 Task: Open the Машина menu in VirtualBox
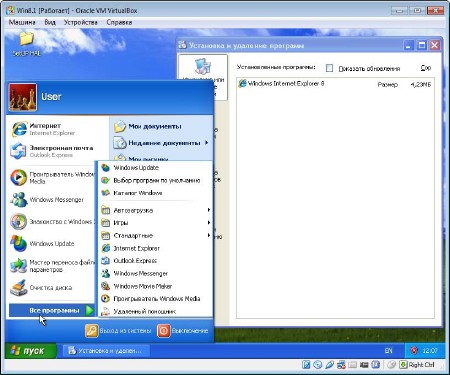click(22, 22)
